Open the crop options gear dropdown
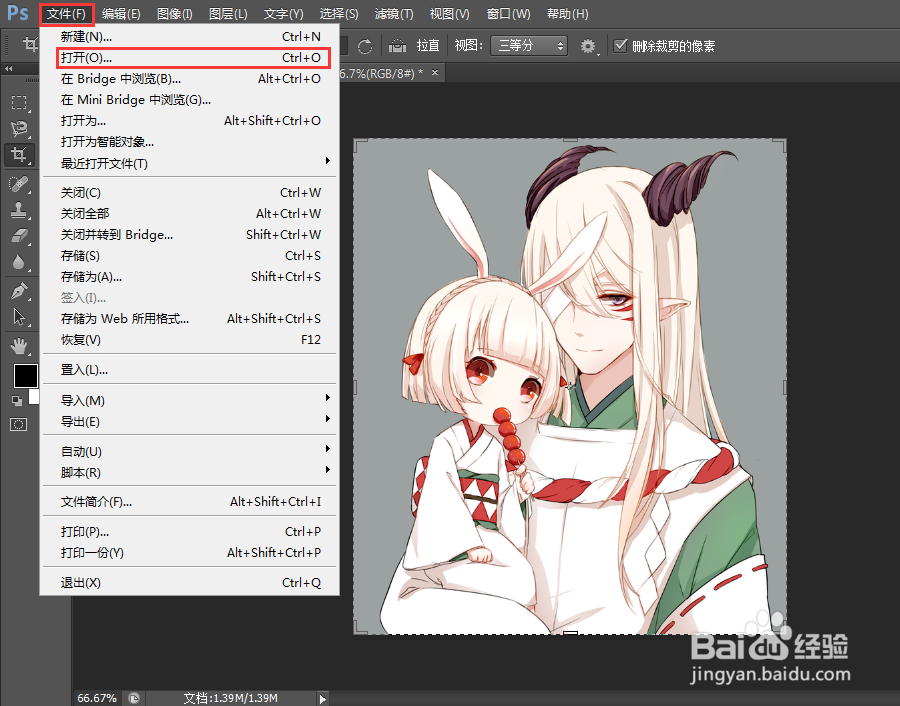 pos(587,45)
